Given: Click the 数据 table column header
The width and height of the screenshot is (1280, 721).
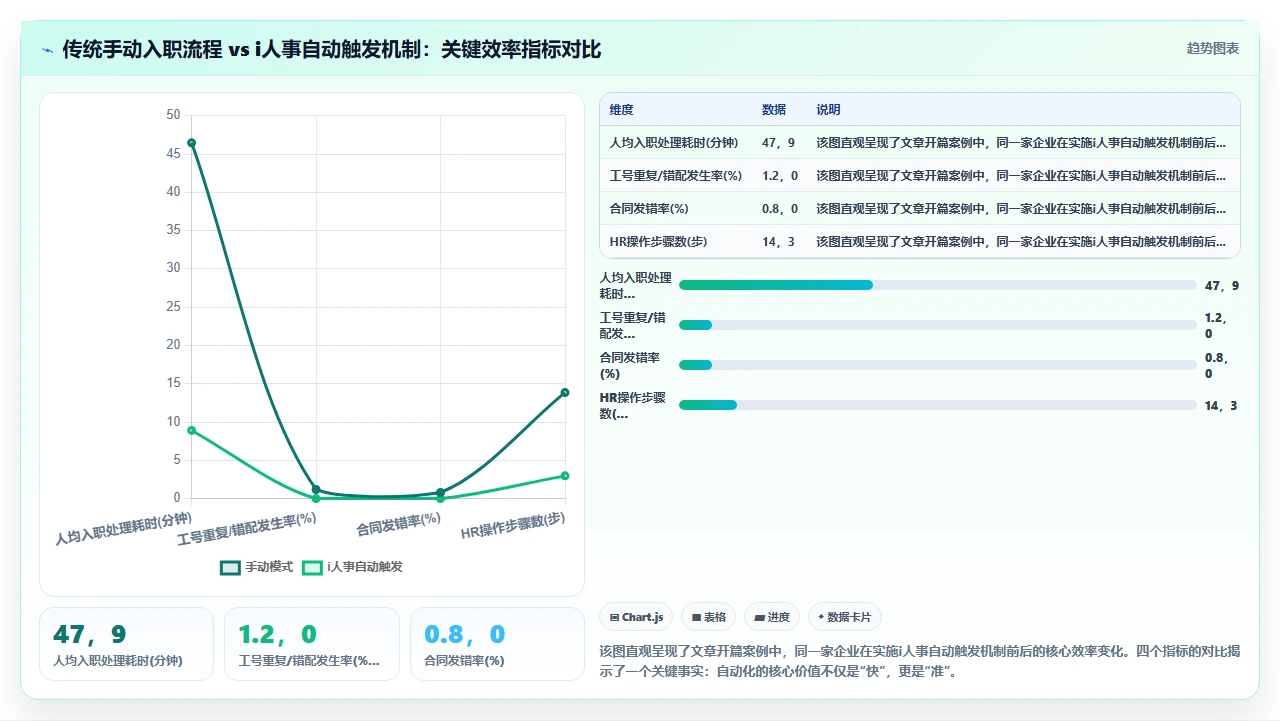Looking at the screenshot, I should tap(774, 110).
